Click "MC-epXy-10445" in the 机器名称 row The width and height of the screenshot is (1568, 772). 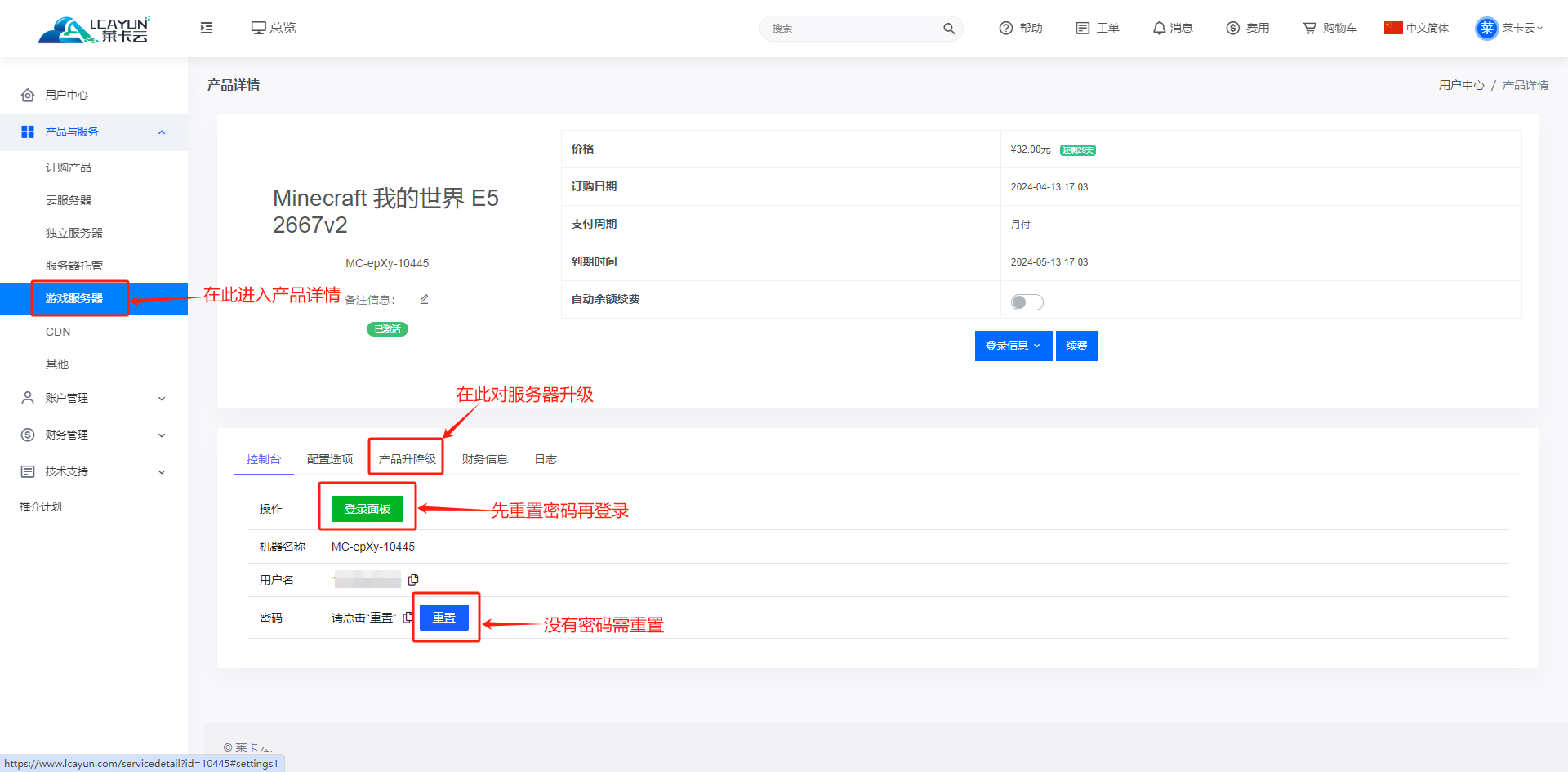point(373,547)
